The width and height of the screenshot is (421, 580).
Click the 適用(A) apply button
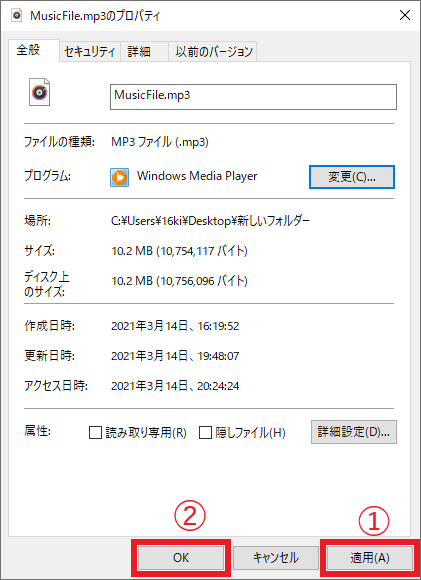(x=370, y=557)
